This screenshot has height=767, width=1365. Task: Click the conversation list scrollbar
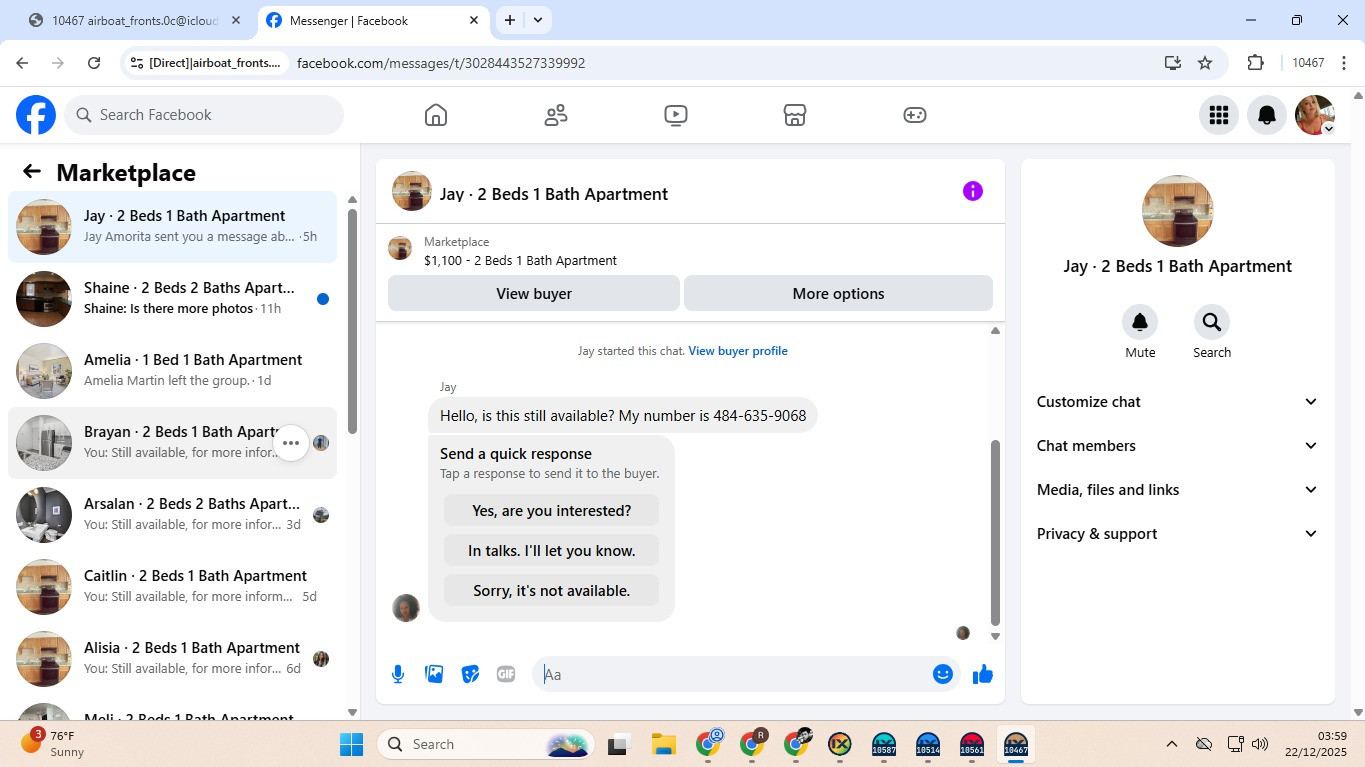point(352,320)
